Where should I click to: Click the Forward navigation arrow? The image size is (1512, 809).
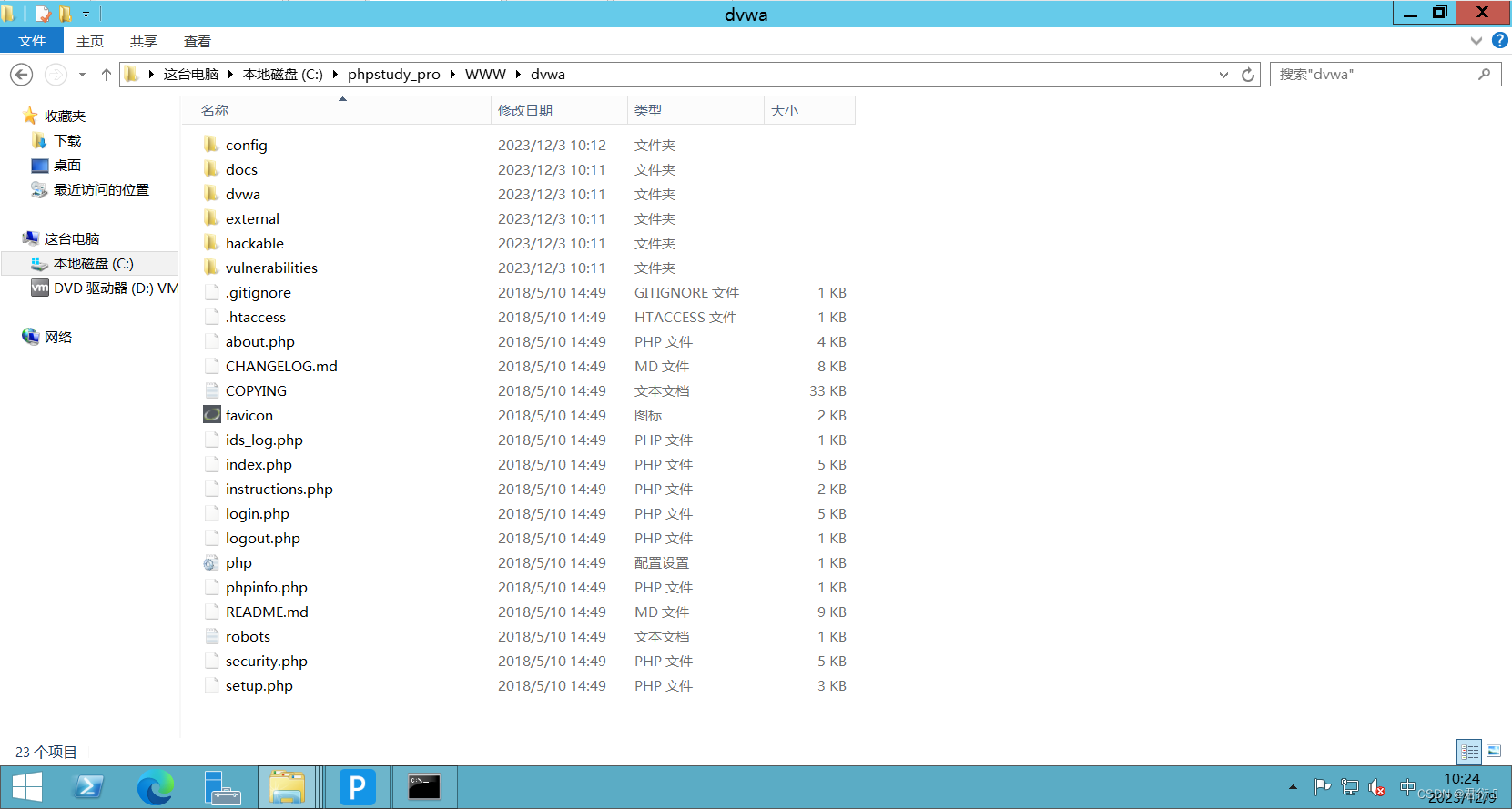(x=56, y=75)
